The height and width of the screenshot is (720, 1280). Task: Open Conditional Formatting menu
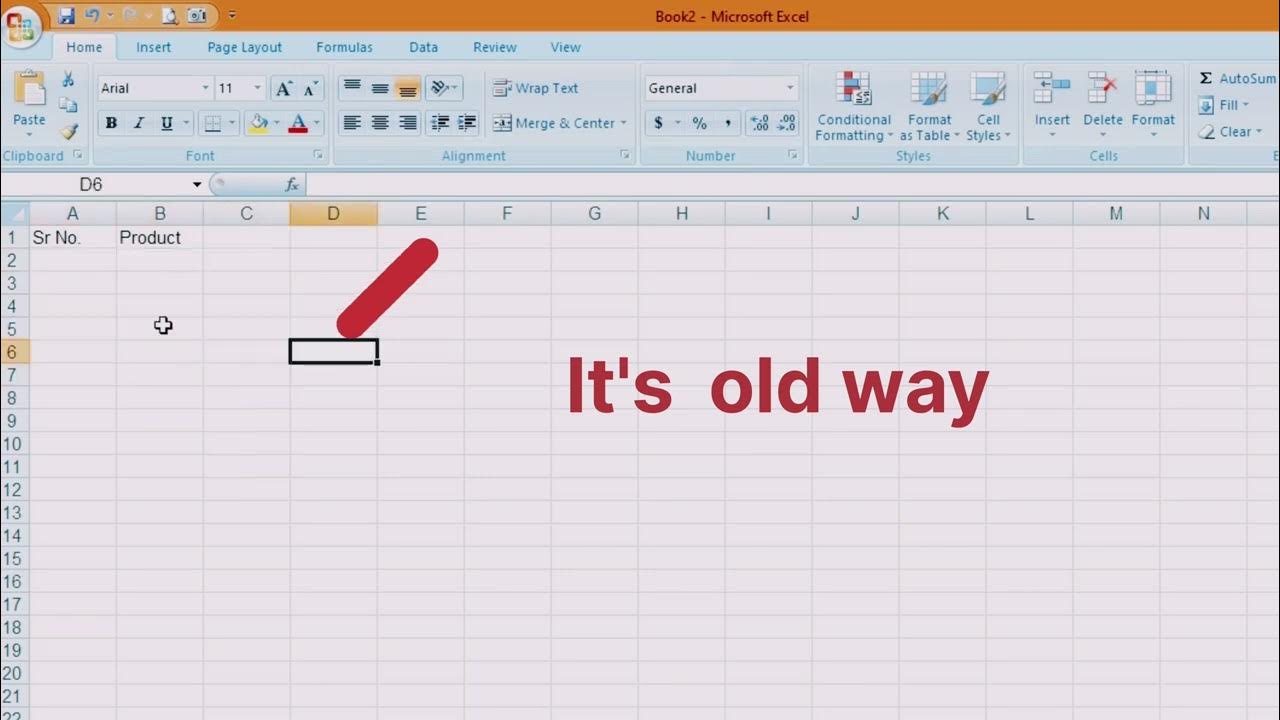(854, 106)
